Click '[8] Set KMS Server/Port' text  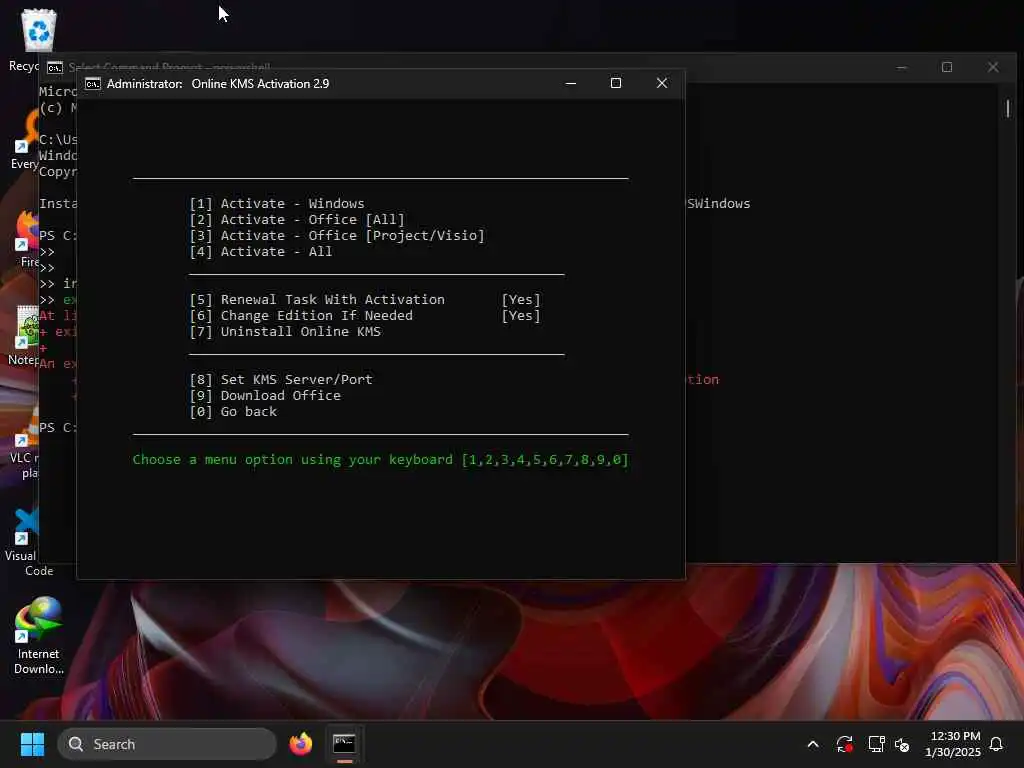click(x=281, y=380)
